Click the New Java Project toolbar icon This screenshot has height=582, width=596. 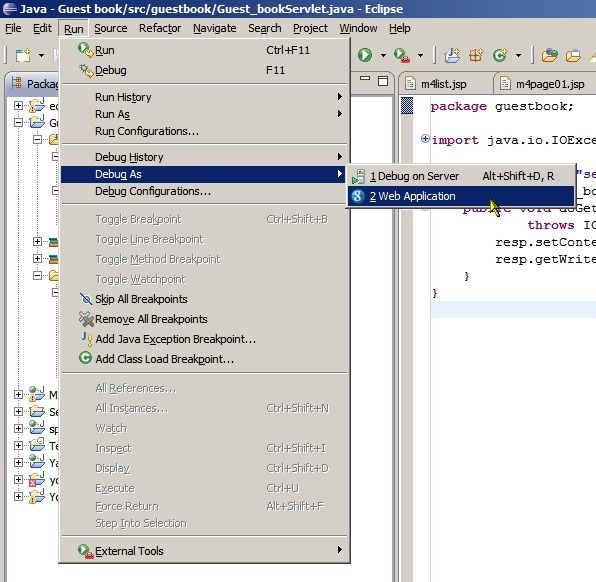click(x=452, y=56)
